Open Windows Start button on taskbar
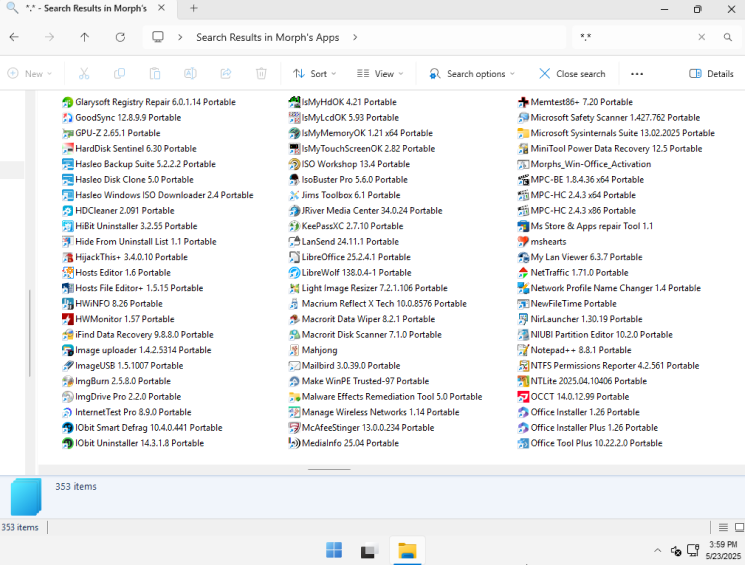745x565 pixels. click(334, 550)
